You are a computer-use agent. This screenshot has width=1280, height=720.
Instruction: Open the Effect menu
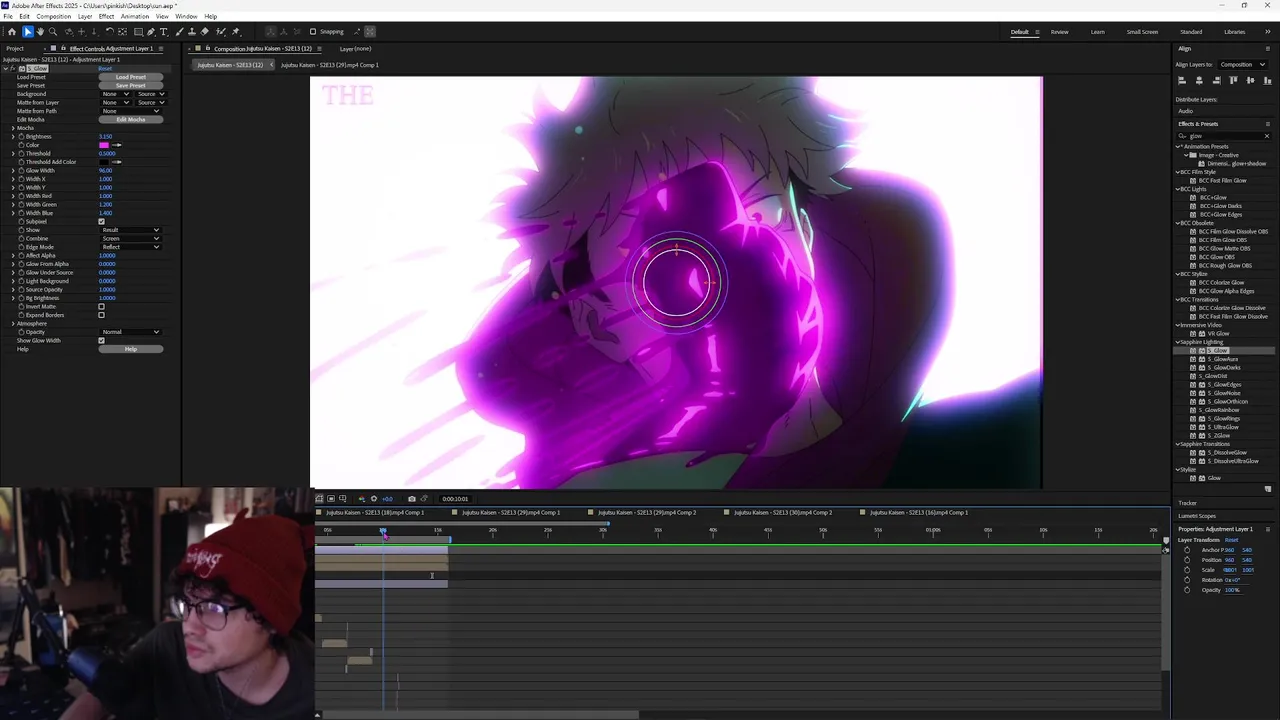click(106, 16)
